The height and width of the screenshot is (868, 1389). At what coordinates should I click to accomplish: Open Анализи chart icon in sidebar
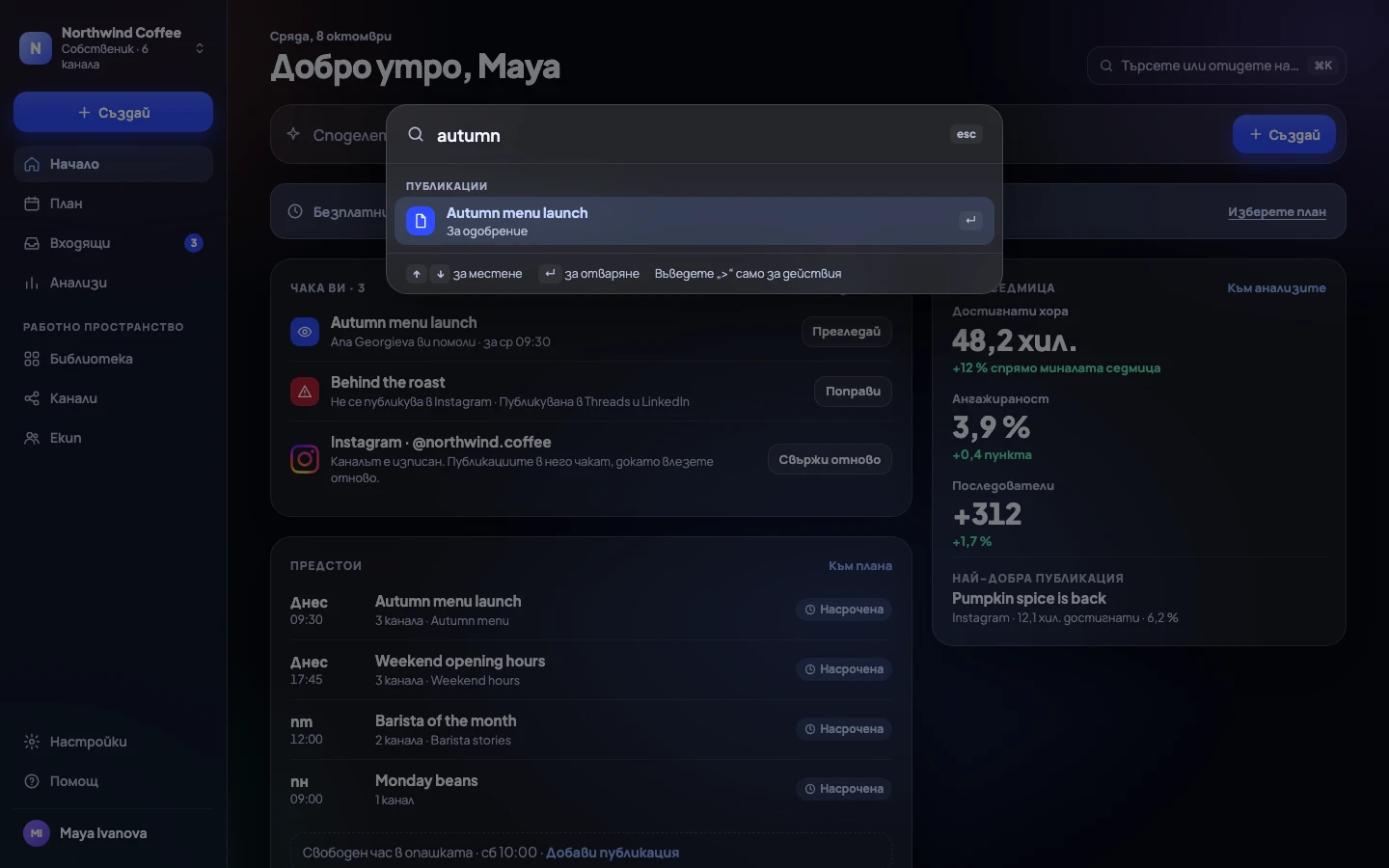click(x=32, y=283)
